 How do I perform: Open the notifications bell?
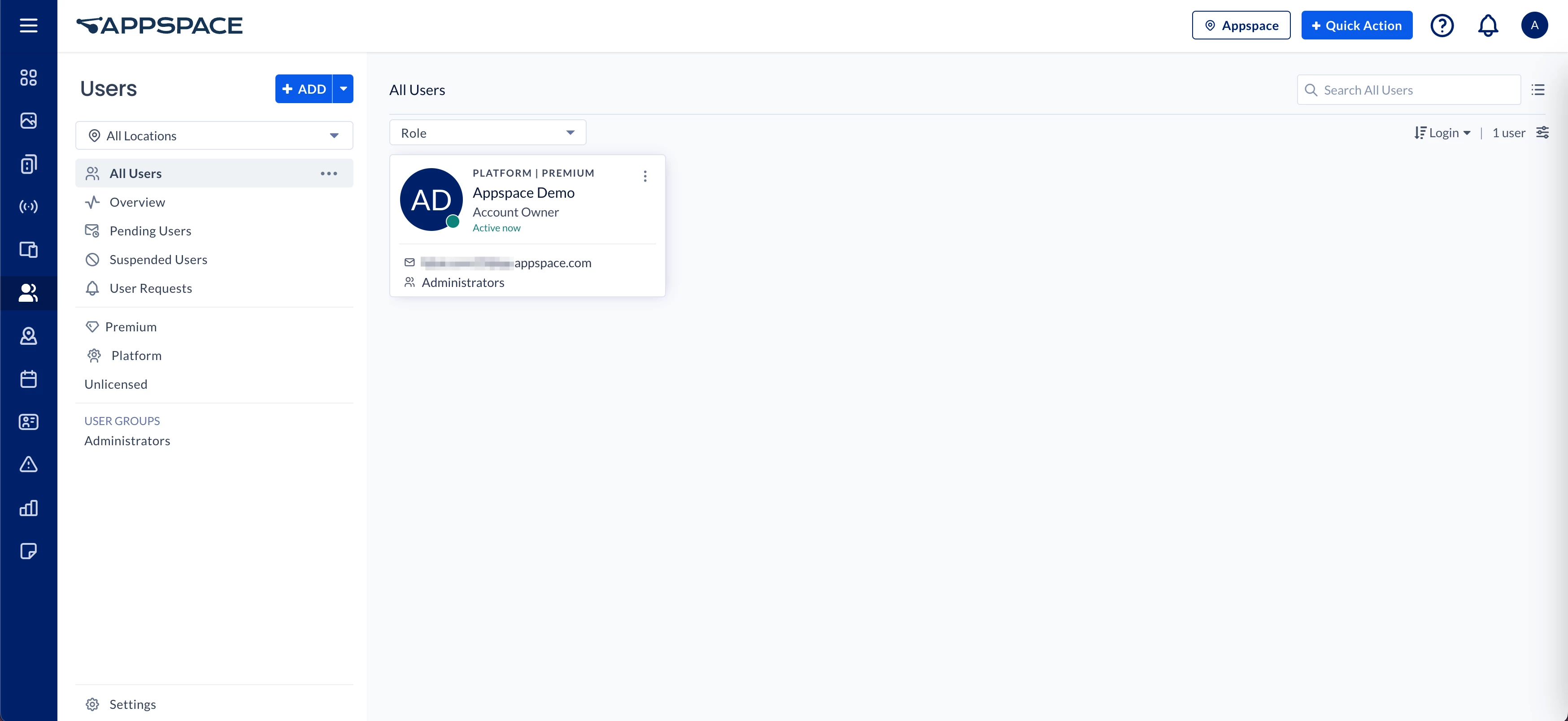(x=1488, y=26)
